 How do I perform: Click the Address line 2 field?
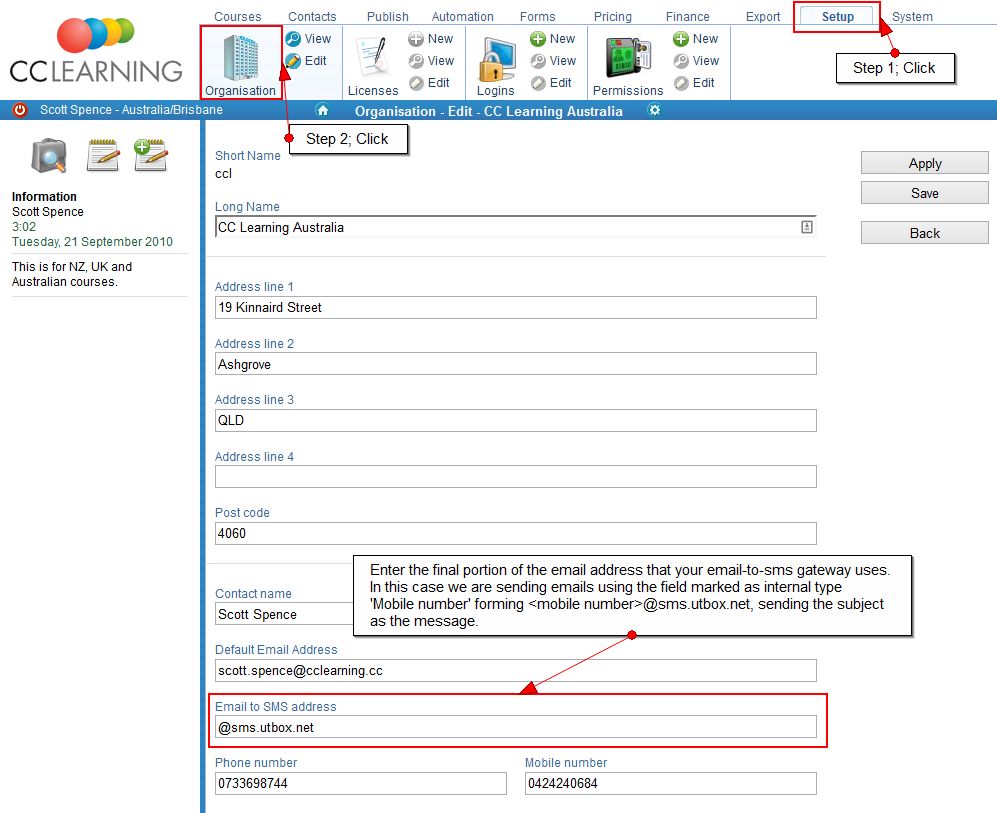[x=516, y=364]
